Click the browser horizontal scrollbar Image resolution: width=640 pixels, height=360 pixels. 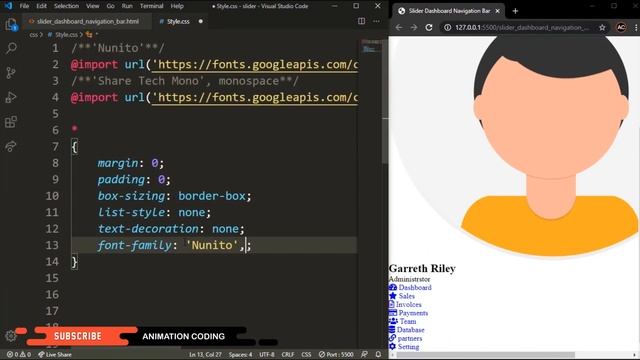click(x=485, y=355)
